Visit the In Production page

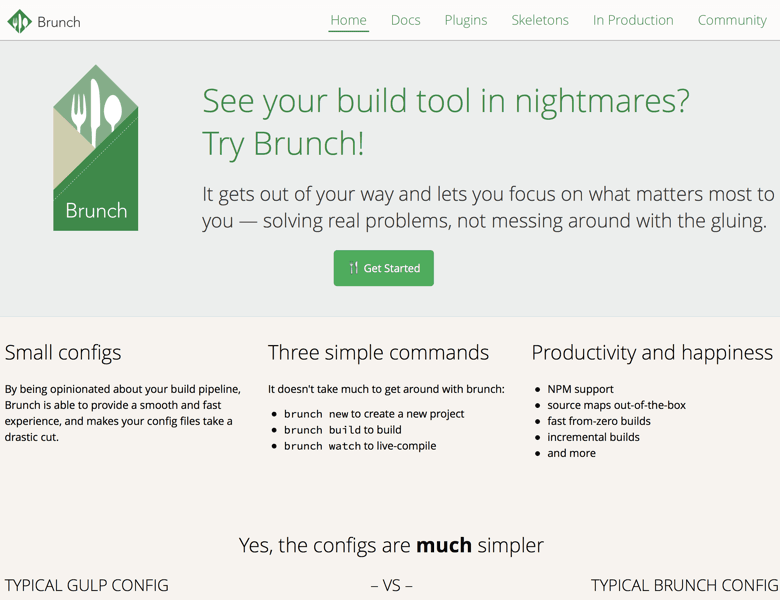coord(633,20)
